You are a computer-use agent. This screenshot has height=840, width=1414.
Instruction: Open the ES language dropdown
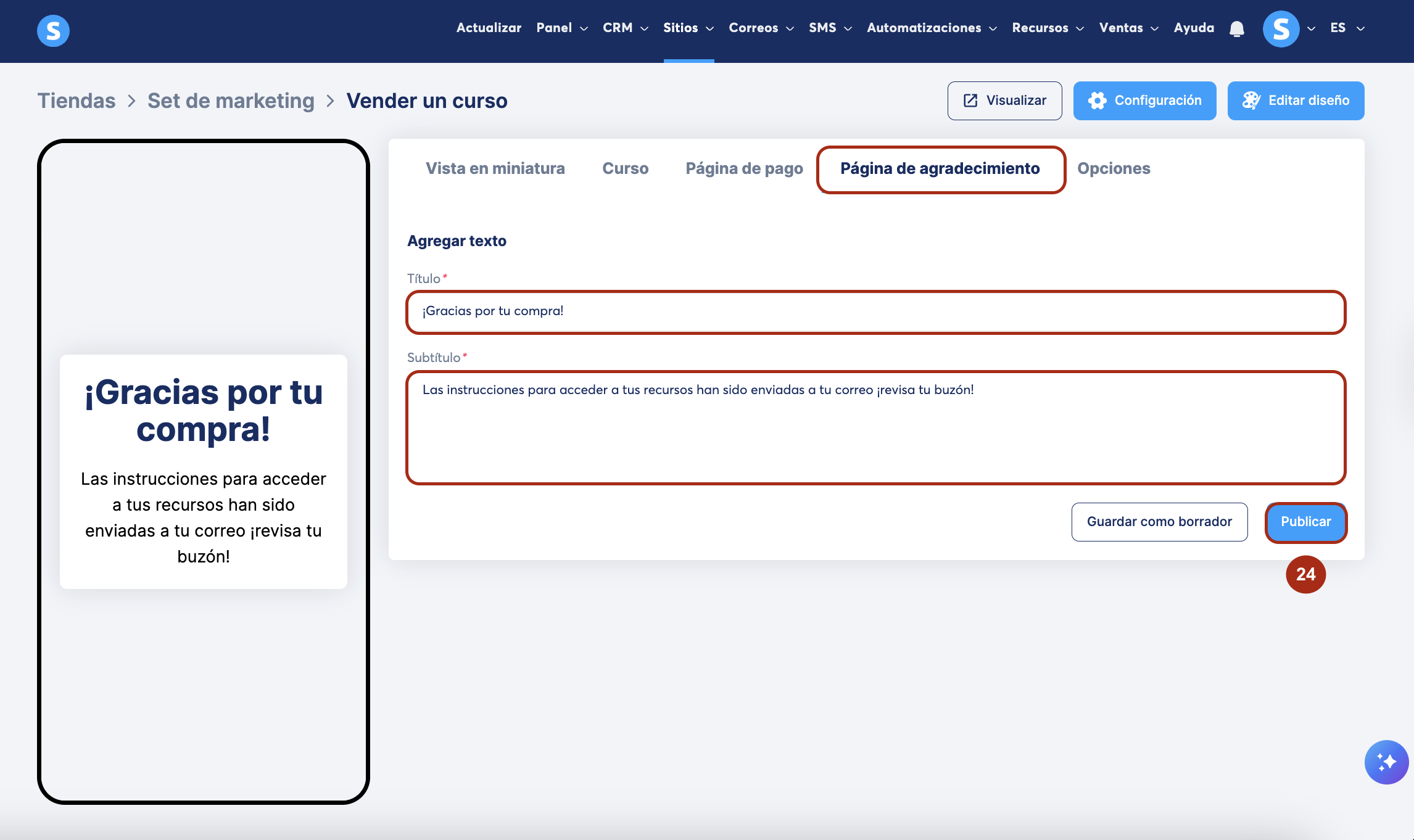[1347, 28]
